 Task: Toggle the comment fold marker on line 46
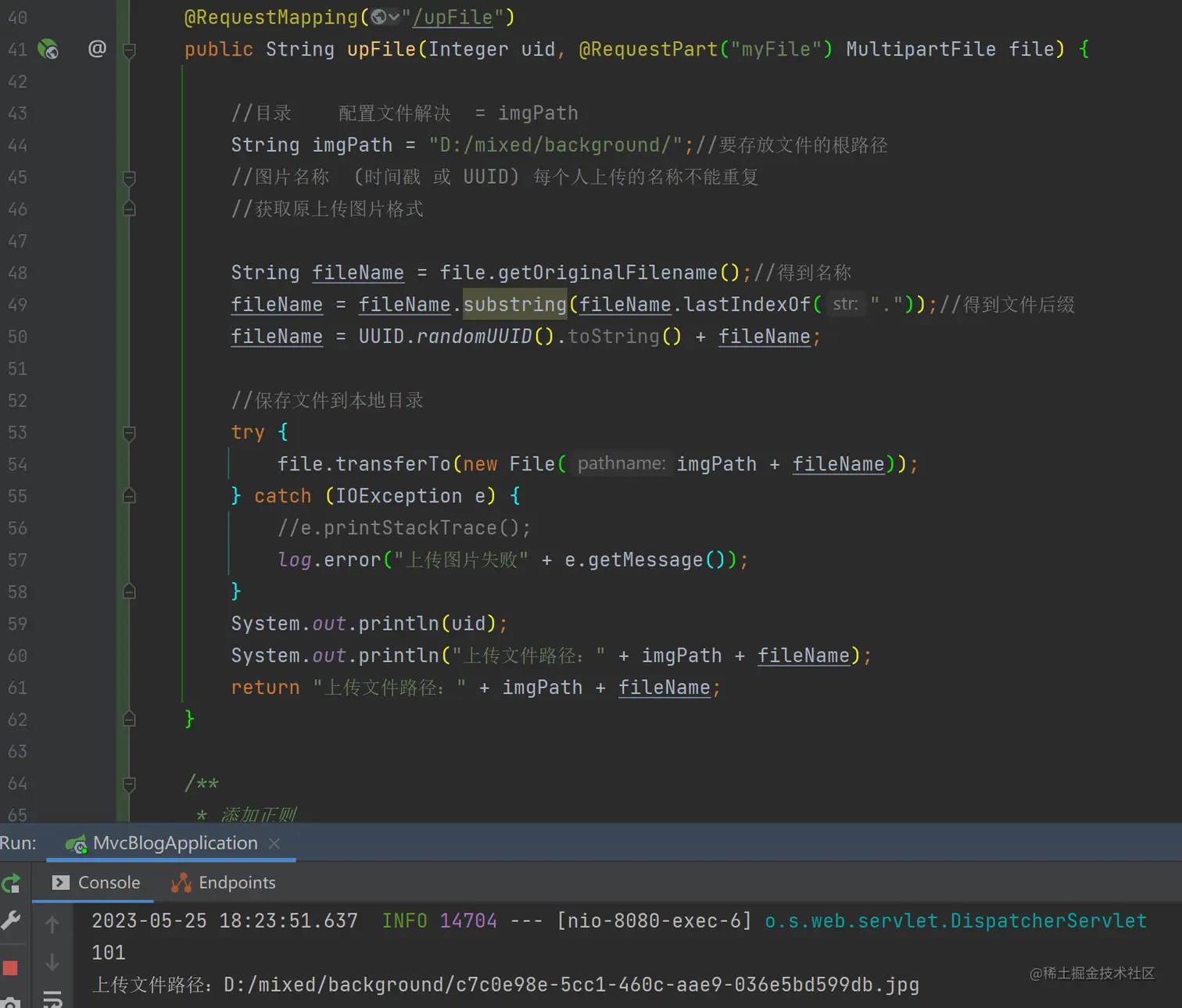[130, 209]
